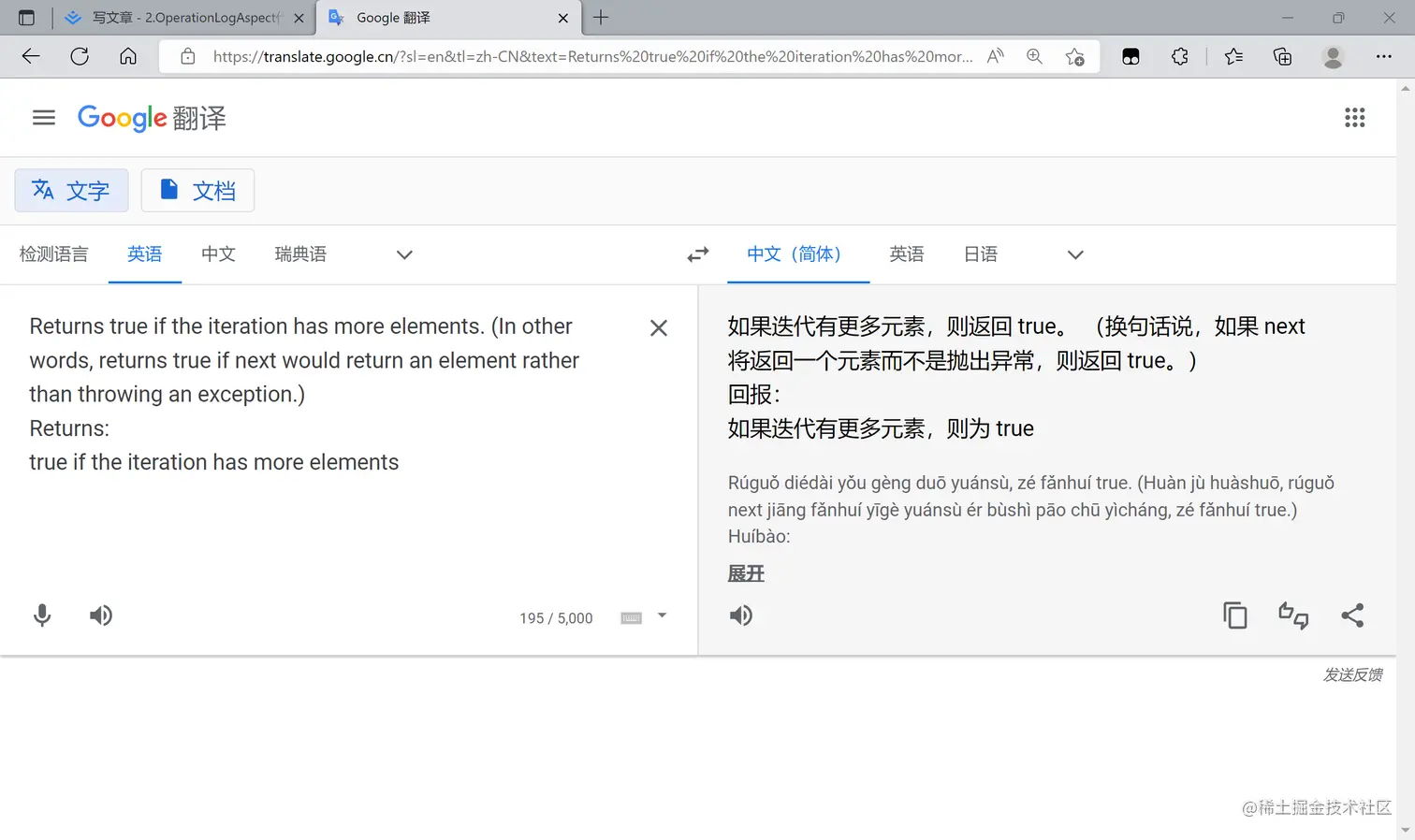Click the Chinese translation output text
Image resolution: width=1415 pixels, height=840 pixels.
[1016, 377]
